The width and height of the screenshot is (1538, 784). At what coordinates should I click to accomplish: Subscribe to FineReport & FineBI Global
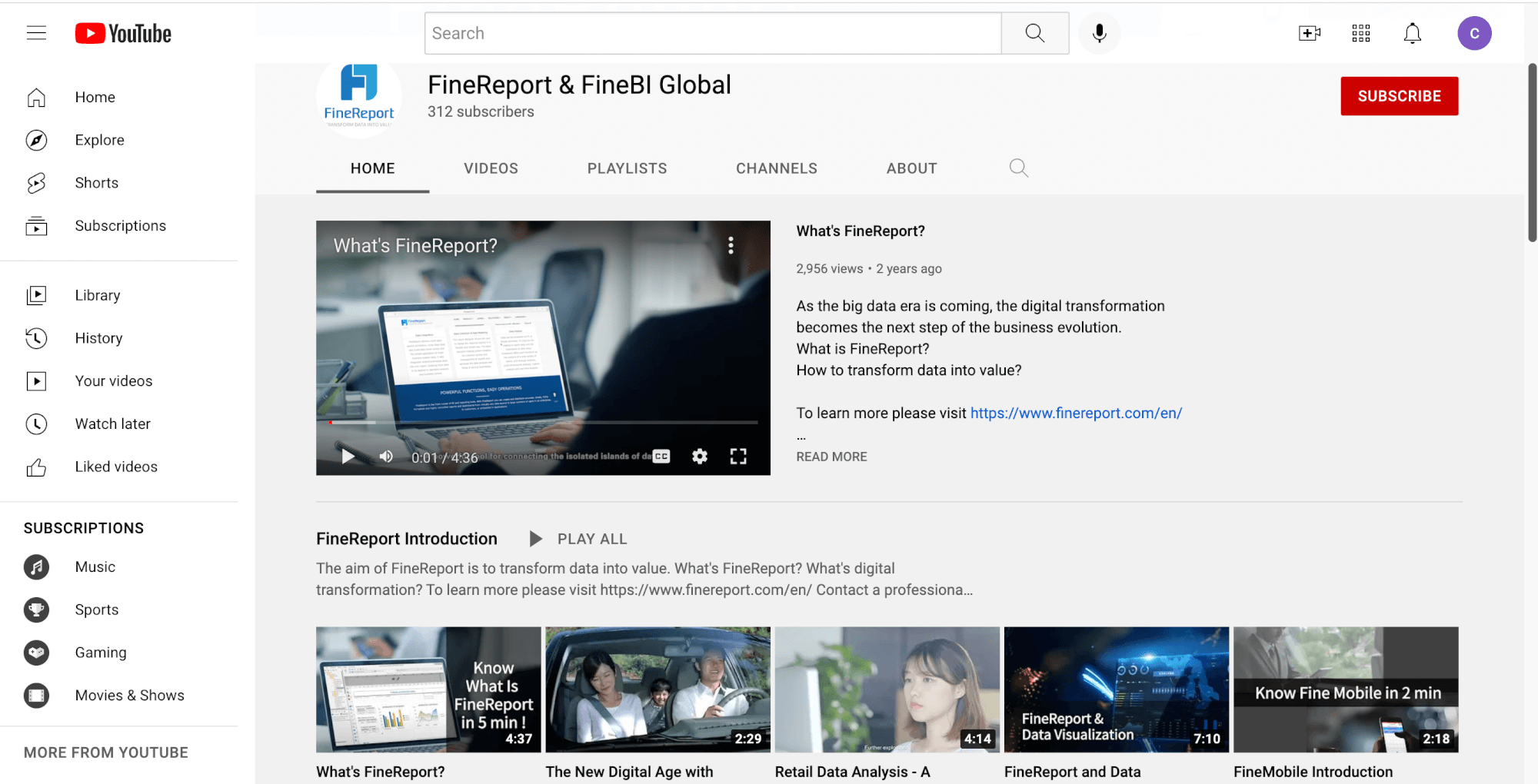coord(1399,96)
